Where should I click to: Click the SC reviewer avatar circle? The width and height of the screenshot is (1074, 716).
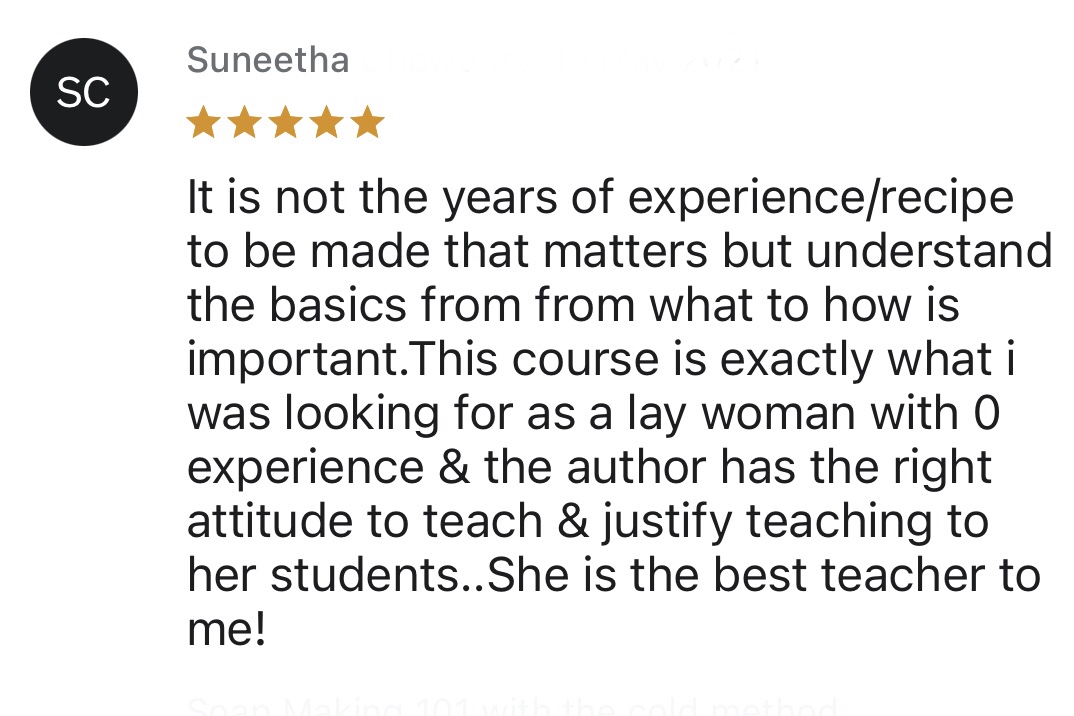click(84, 92)
